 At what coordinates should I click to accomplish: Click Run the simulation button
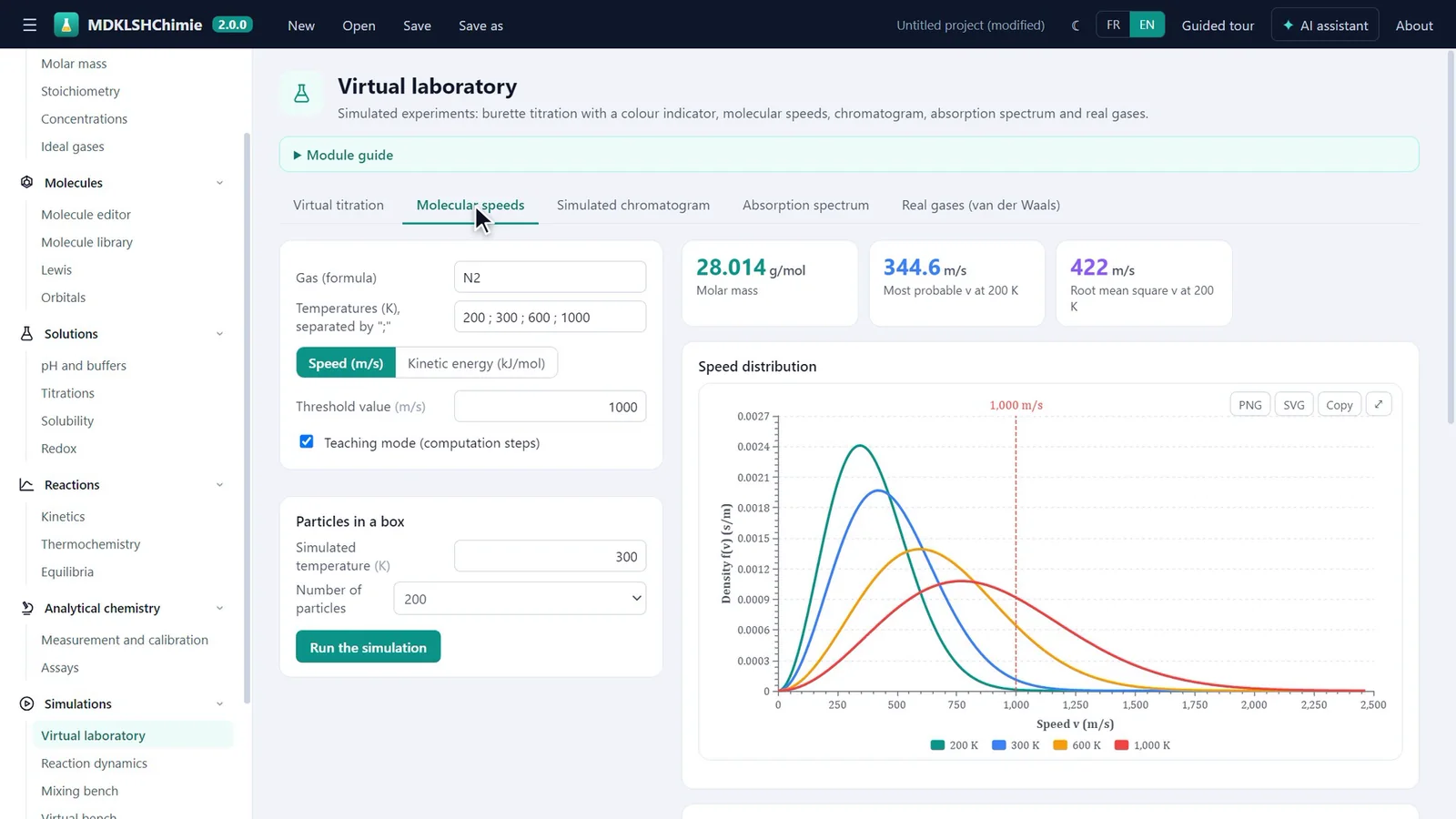click(368, 647)
